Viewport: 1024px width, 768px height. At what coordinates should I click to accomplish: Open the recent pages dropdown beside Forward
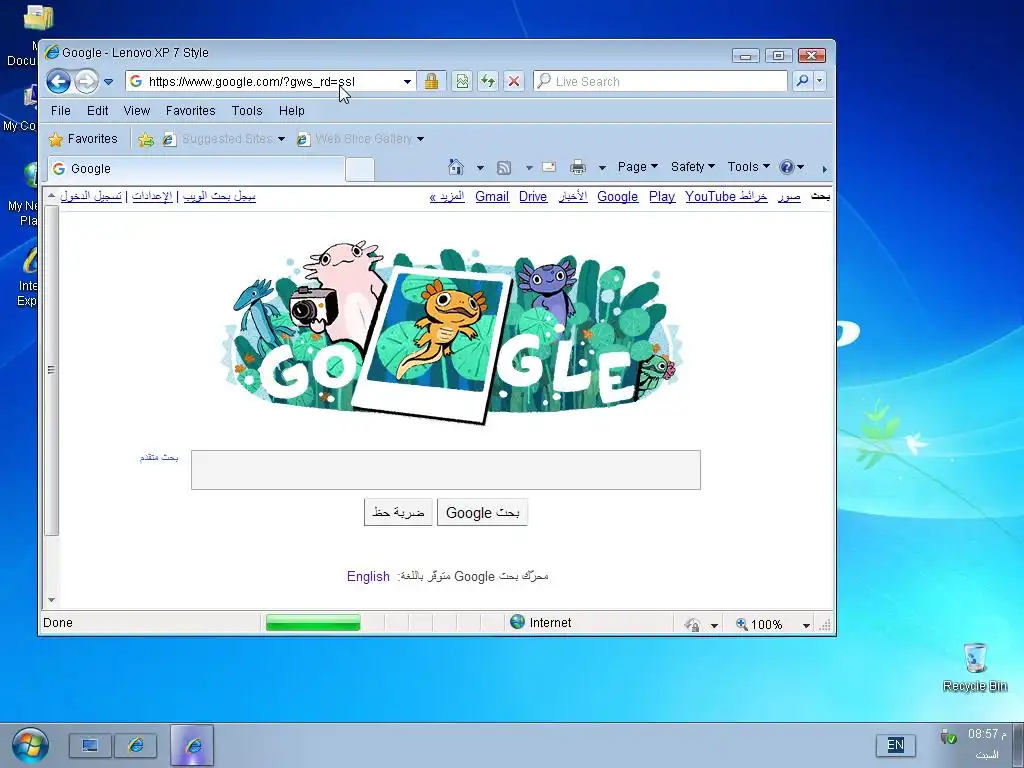[x=108, y=82]
